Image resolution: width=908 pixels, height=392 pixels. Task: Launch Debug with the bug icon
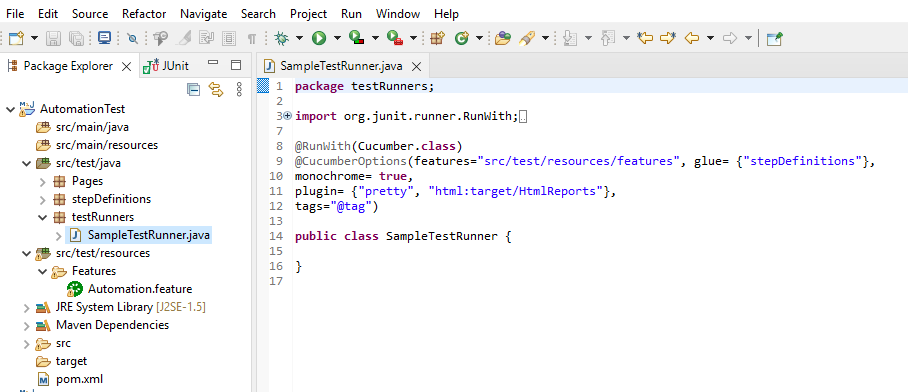[281, 38]
